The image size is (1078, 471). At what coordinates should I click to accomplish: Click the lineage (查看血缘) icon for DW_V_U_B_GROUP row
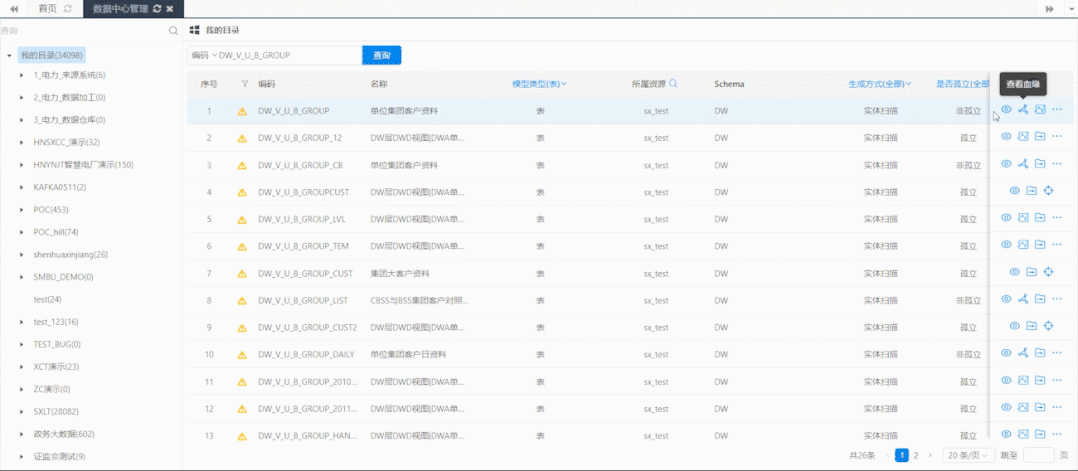coord(1023,109)
